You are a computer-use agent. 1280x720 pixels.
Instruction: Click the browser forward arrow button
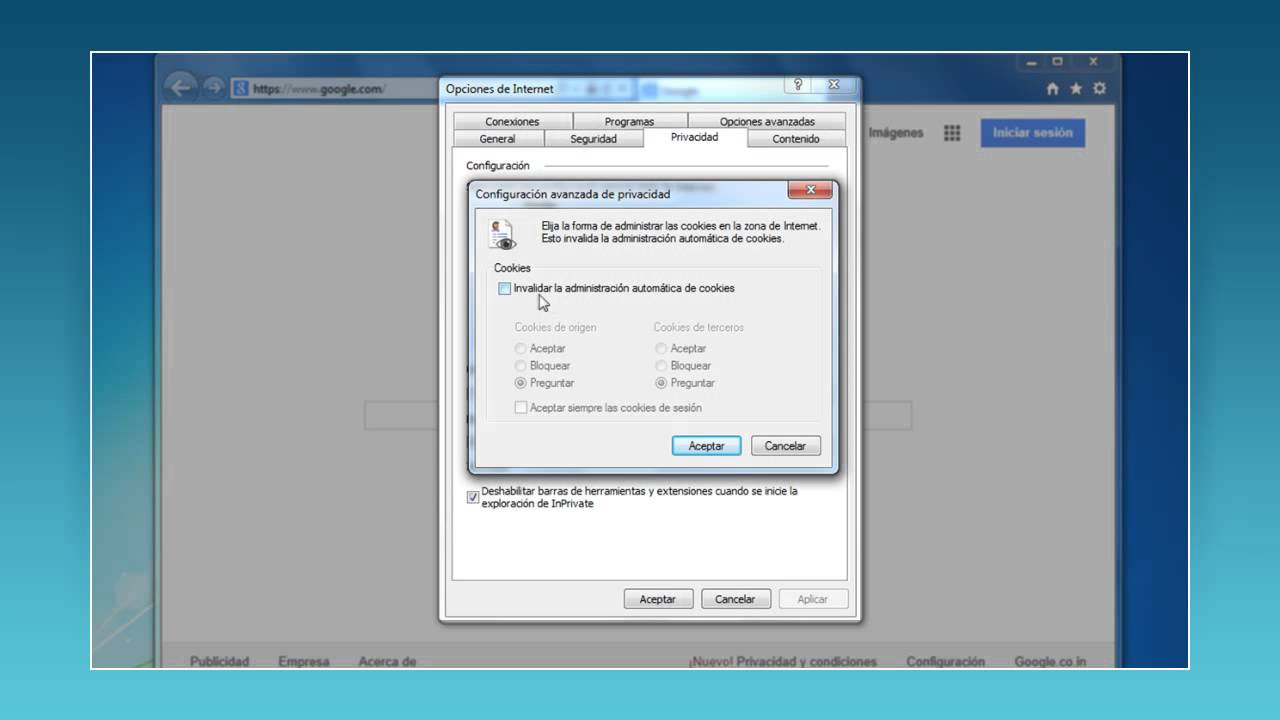pyautogui.click(x=213, y=88)
